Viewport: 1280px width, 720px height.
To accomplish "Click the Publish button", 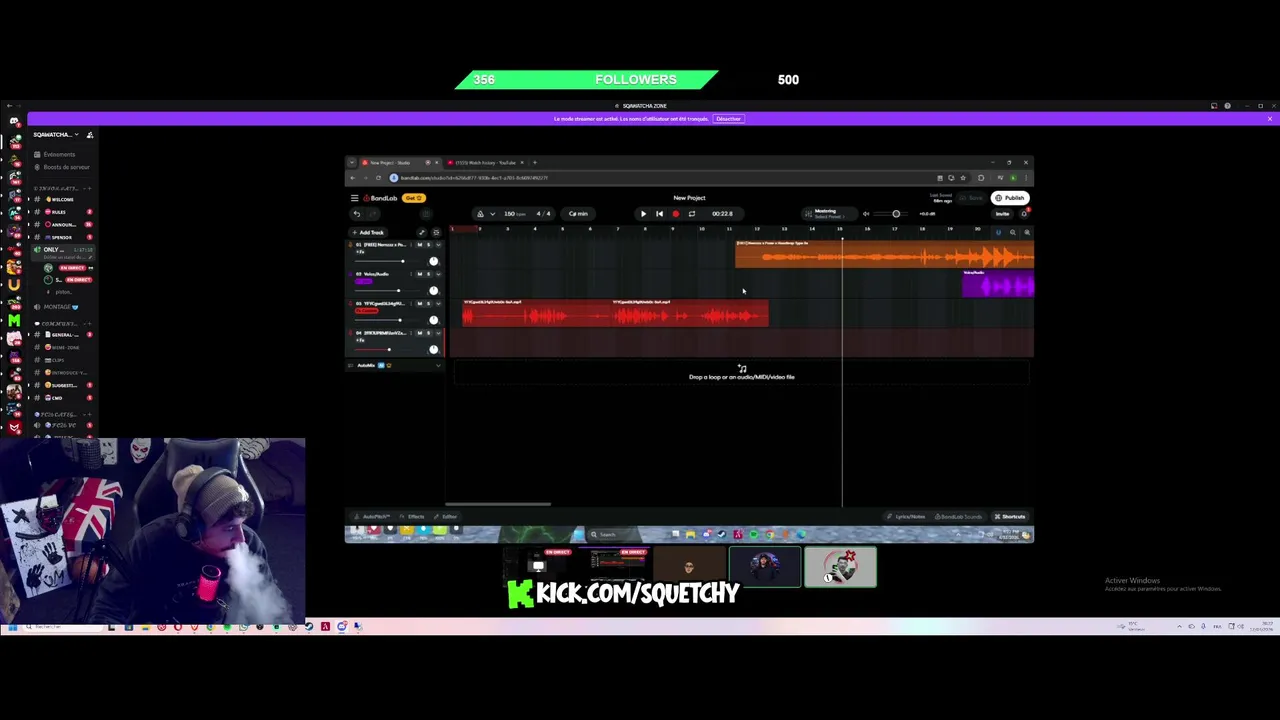I will point(1010,198).
